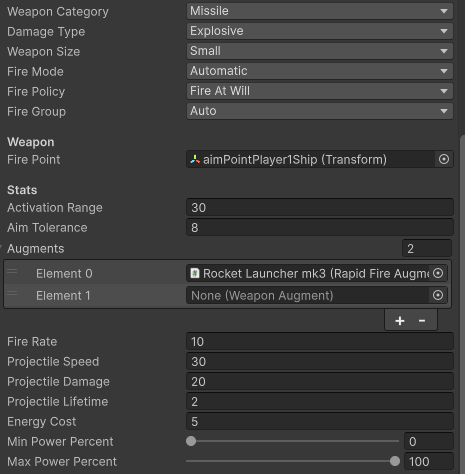
Task: Click the Fire Mode label
Action: pos(35,72)
